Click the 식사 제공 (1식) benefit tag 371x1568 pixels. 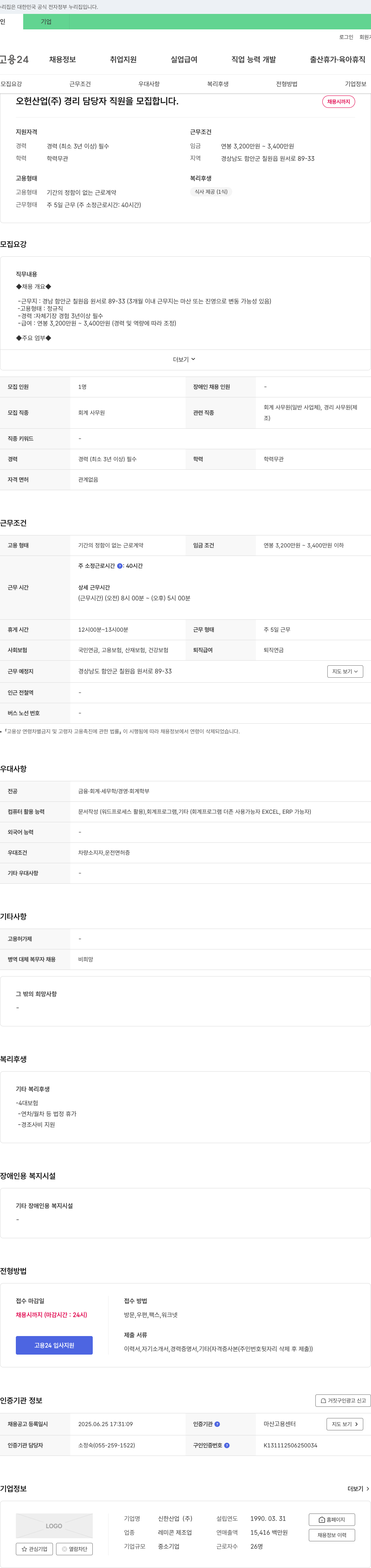click(211, 192)
